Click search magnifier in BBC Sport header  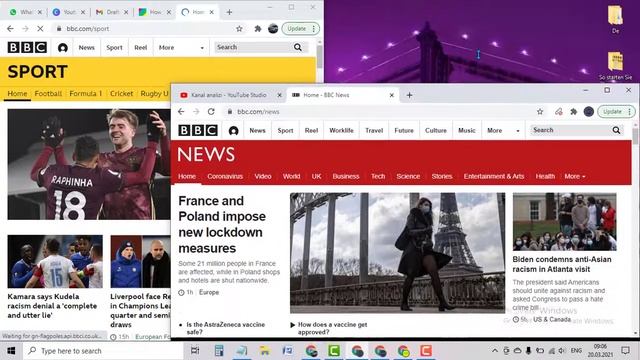coord(298,47)
